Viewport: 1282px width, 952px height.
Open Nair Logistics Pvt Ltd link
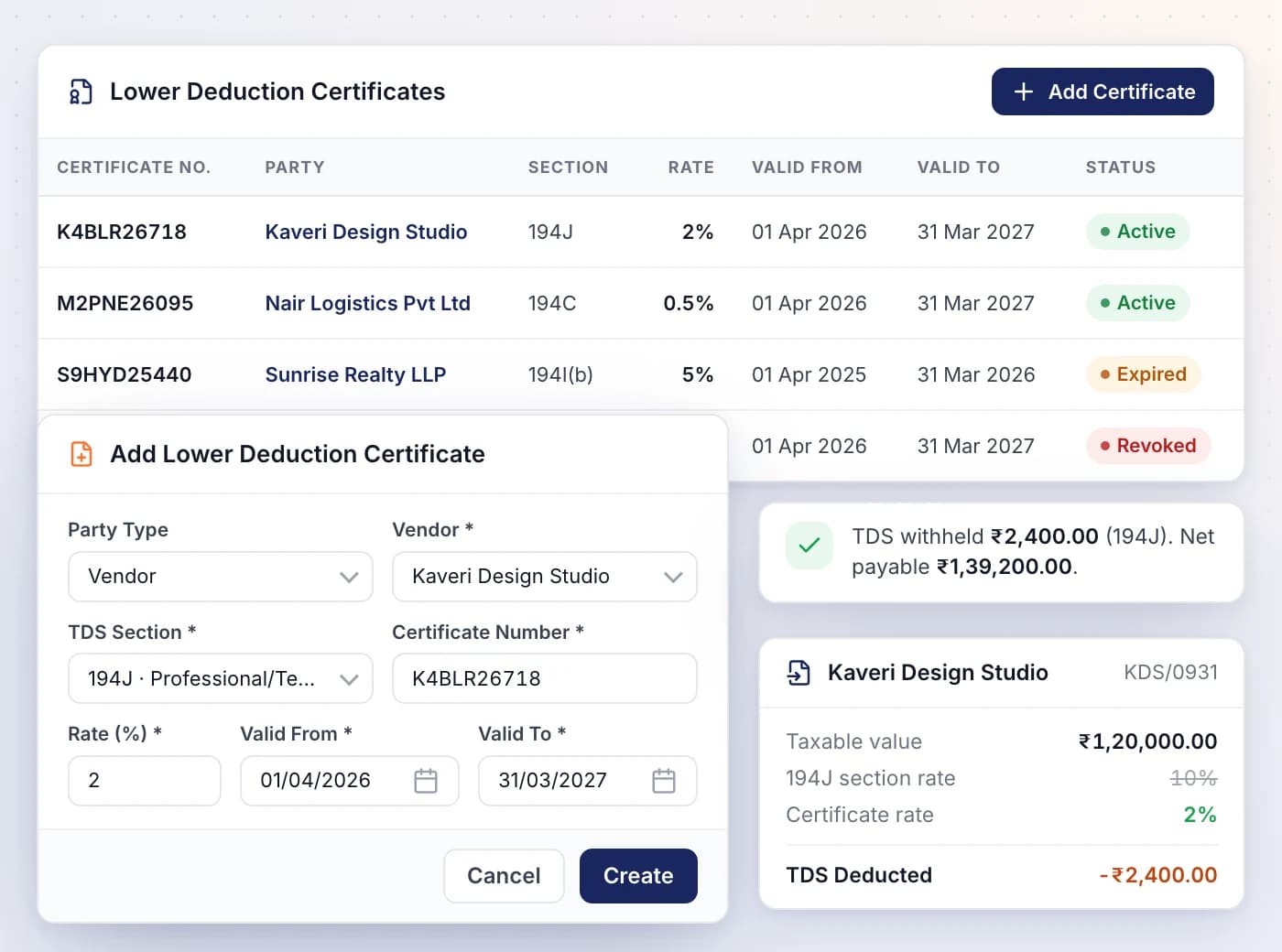pyautogui.click(x=368, y=303)
